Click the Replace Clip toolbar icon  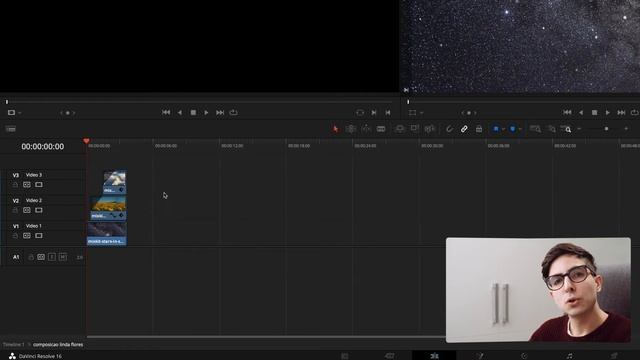(x=429, y=129)
